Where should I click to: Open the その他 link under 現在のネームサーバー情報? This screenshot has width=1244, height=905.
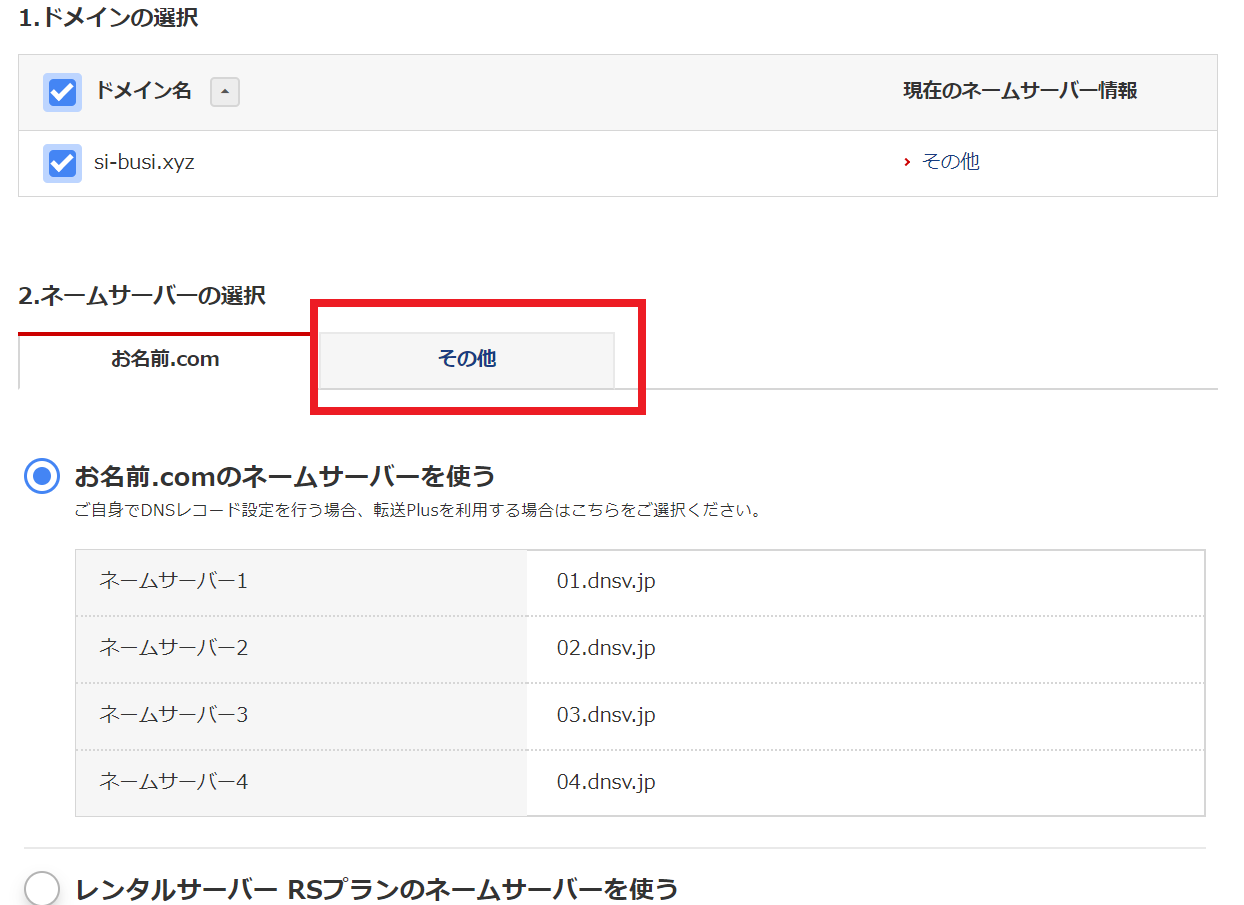click(x=950, y=162)
